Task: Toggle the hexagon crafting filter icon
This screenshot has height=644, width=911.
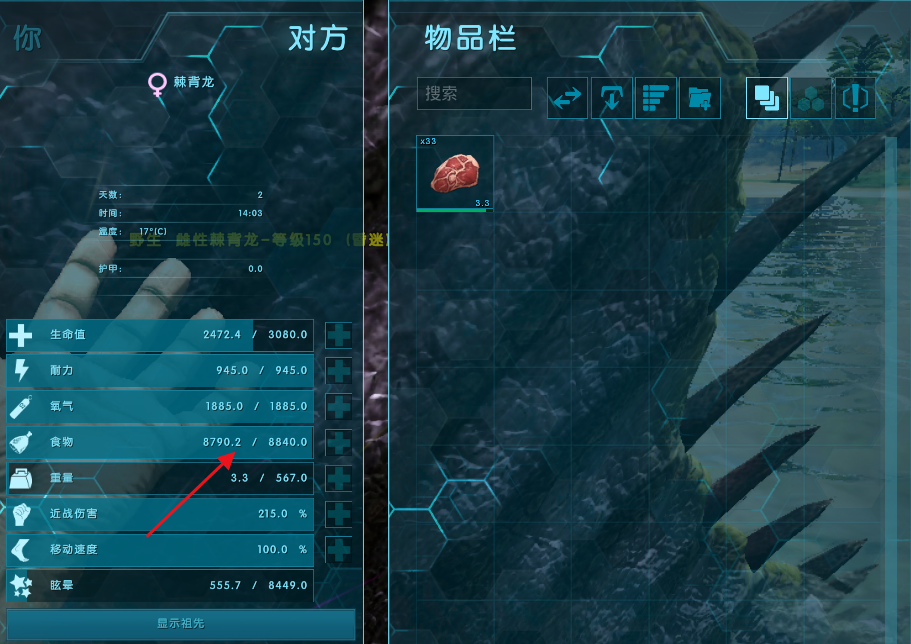Action: tap(811, 98)
